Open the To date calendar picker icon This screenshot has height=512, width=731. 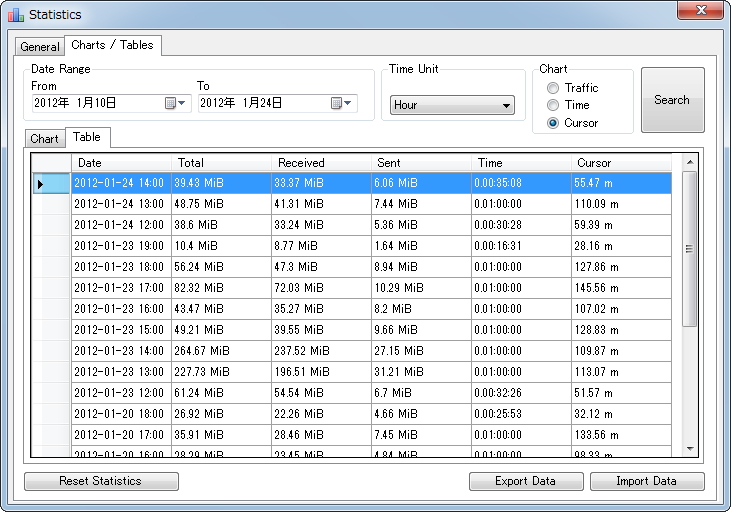point(341,103)
